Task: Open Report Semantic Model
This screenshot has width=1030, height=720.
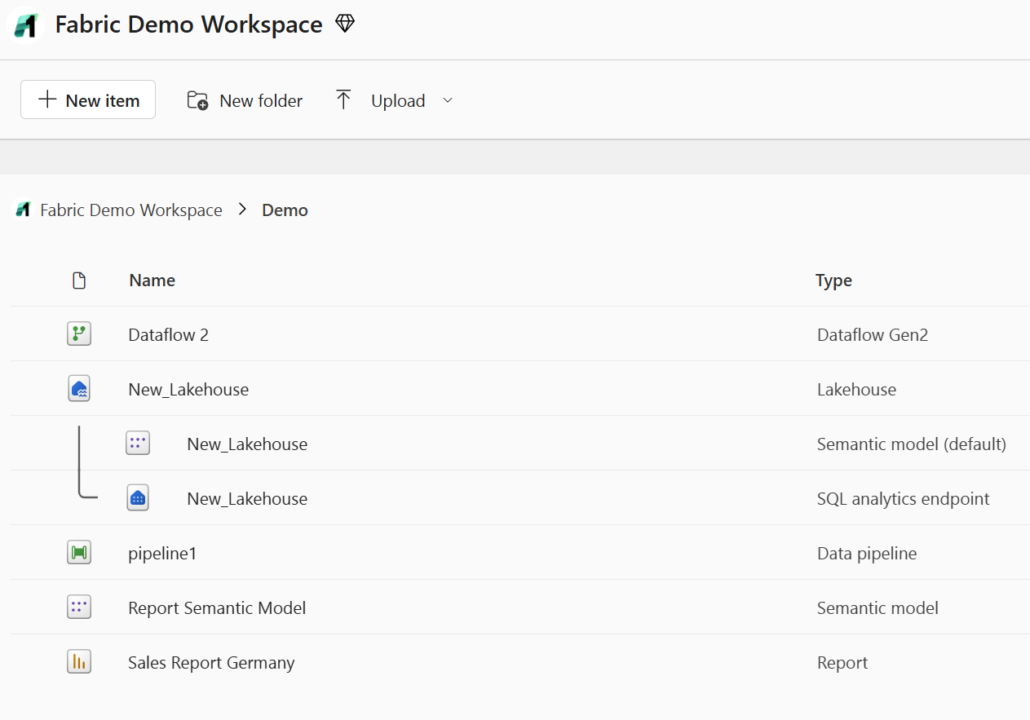Action: (x=217, y=608)
